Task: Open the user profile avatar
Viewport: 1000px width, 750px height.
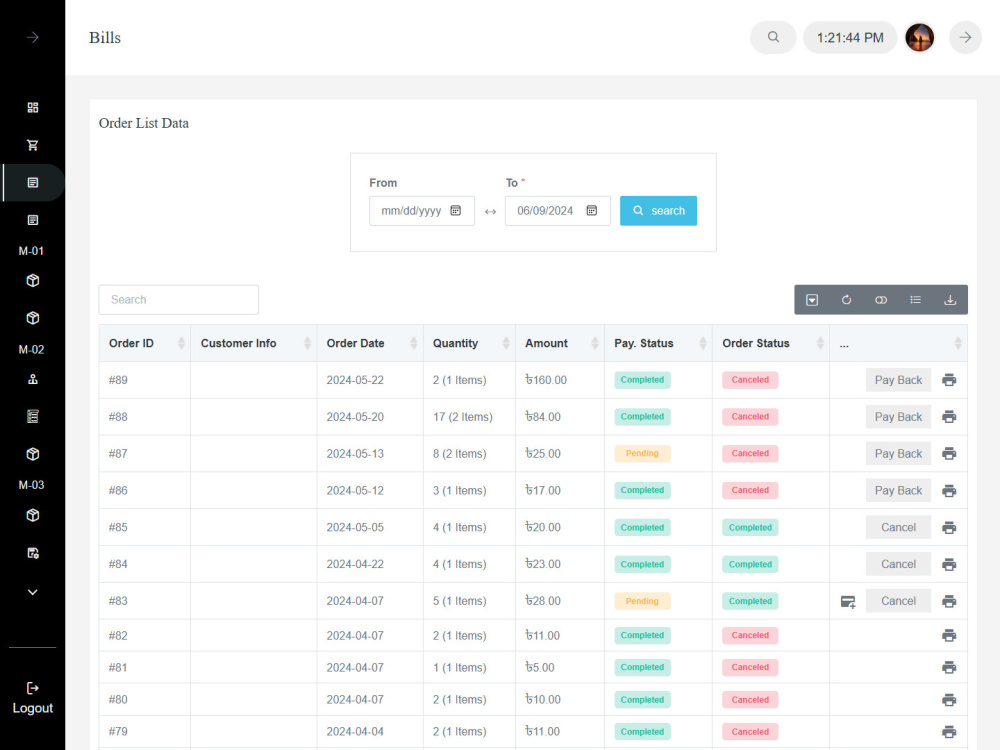Action: click(x=920, y=38)
